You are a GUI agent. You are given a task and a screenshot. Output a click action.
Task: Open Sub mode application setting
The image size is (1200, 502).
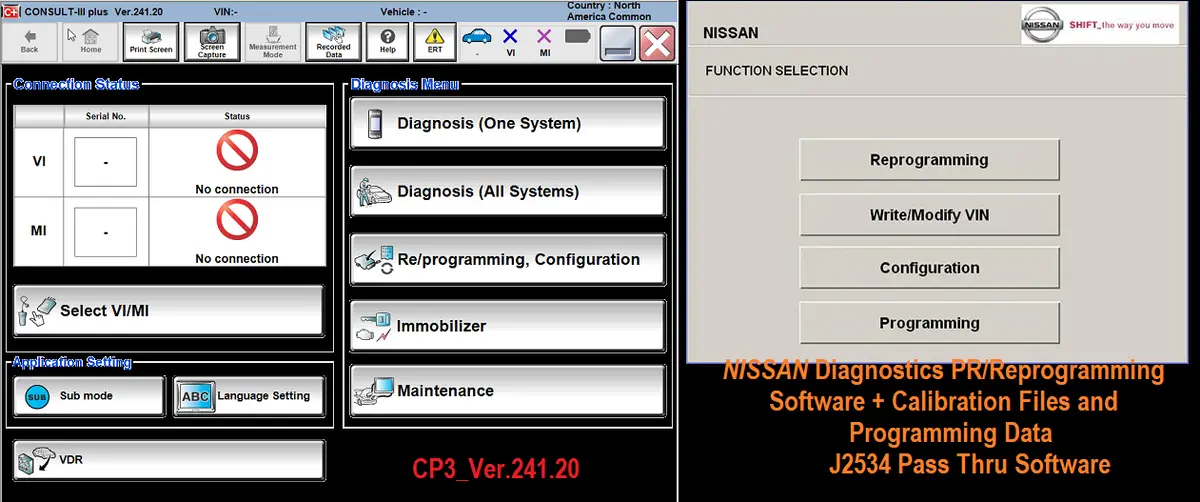[89, 396]
